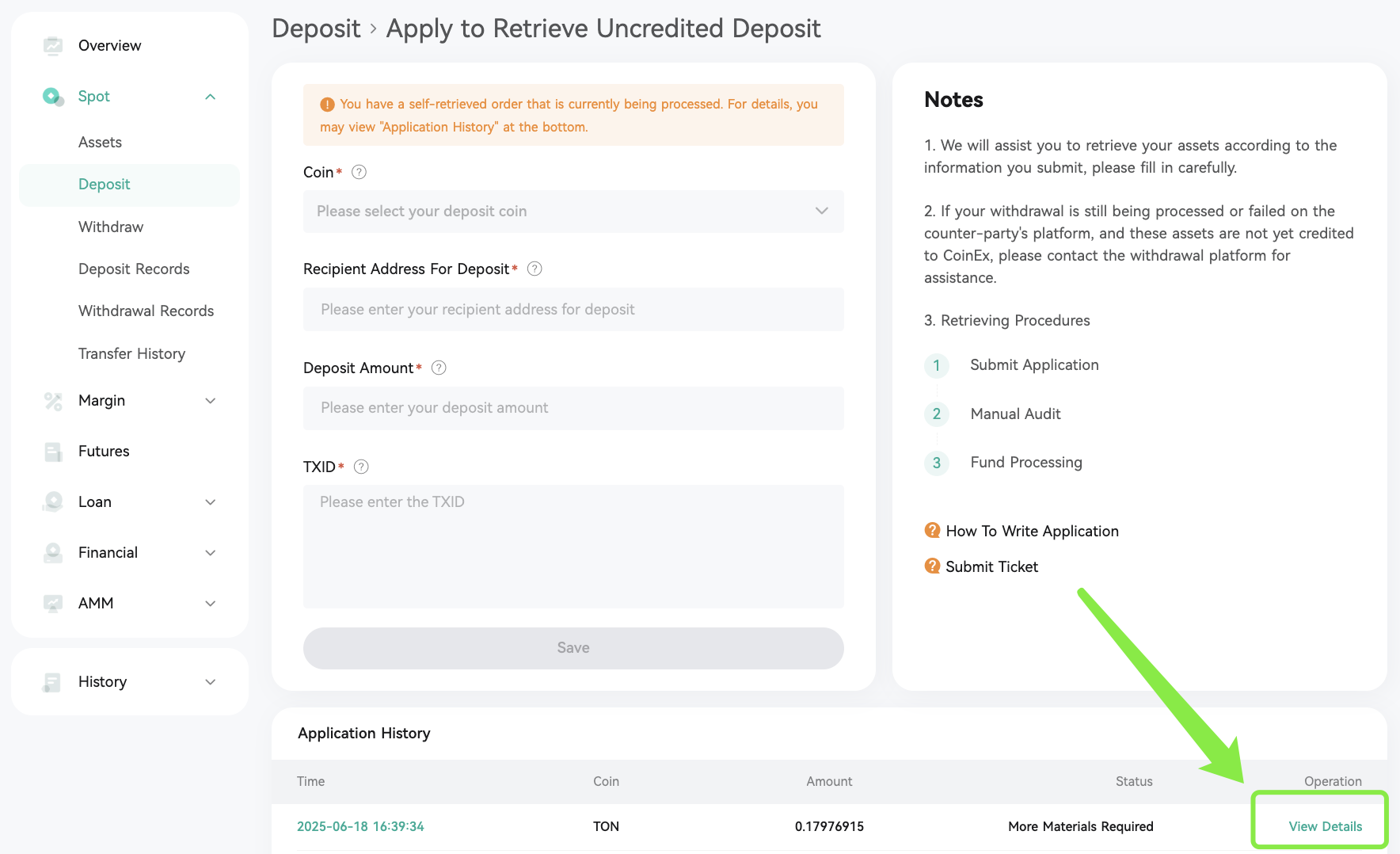Click the help icon next to Coin
The image size is (1400, 854).
point(359,172)
